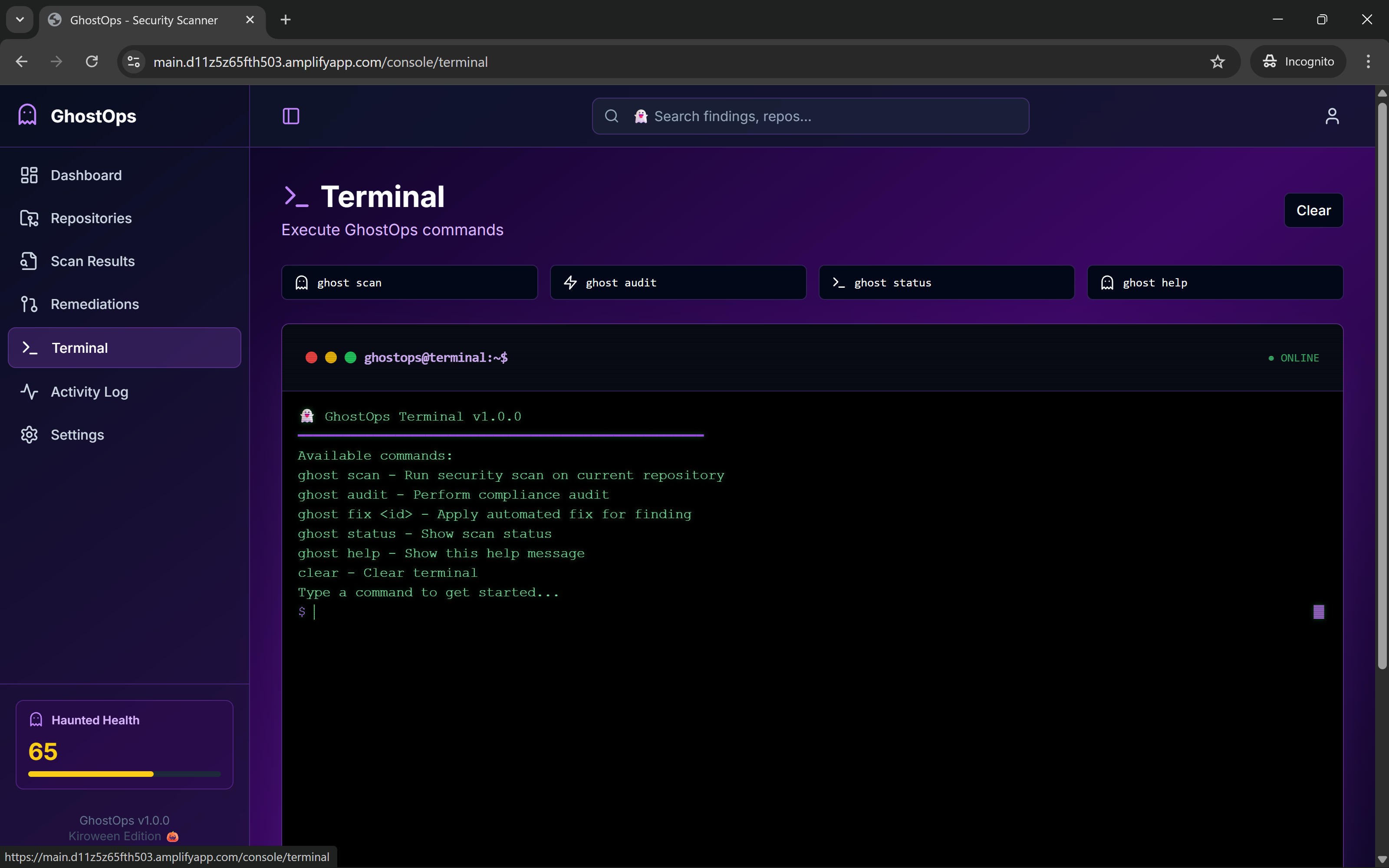The image size is (1389, 868).
Task: Open the Chrome tab search dropdown
Action: click(20, 20)
